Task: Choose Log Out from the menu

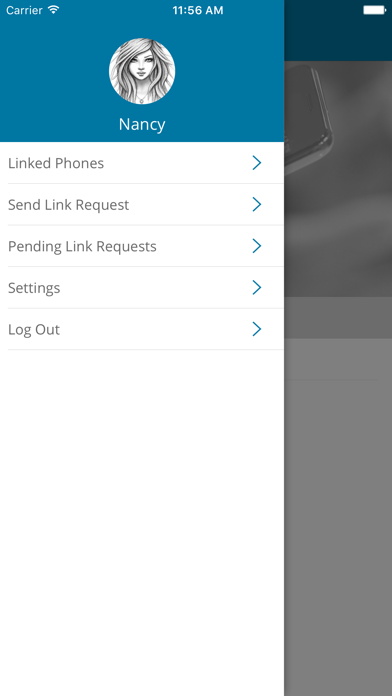Action: click(x=142, y=329)
